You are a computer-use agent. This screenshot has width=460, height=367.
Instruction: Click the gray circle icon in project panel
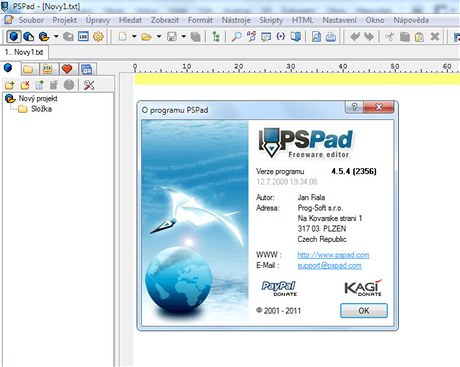(x=69, y=85)
